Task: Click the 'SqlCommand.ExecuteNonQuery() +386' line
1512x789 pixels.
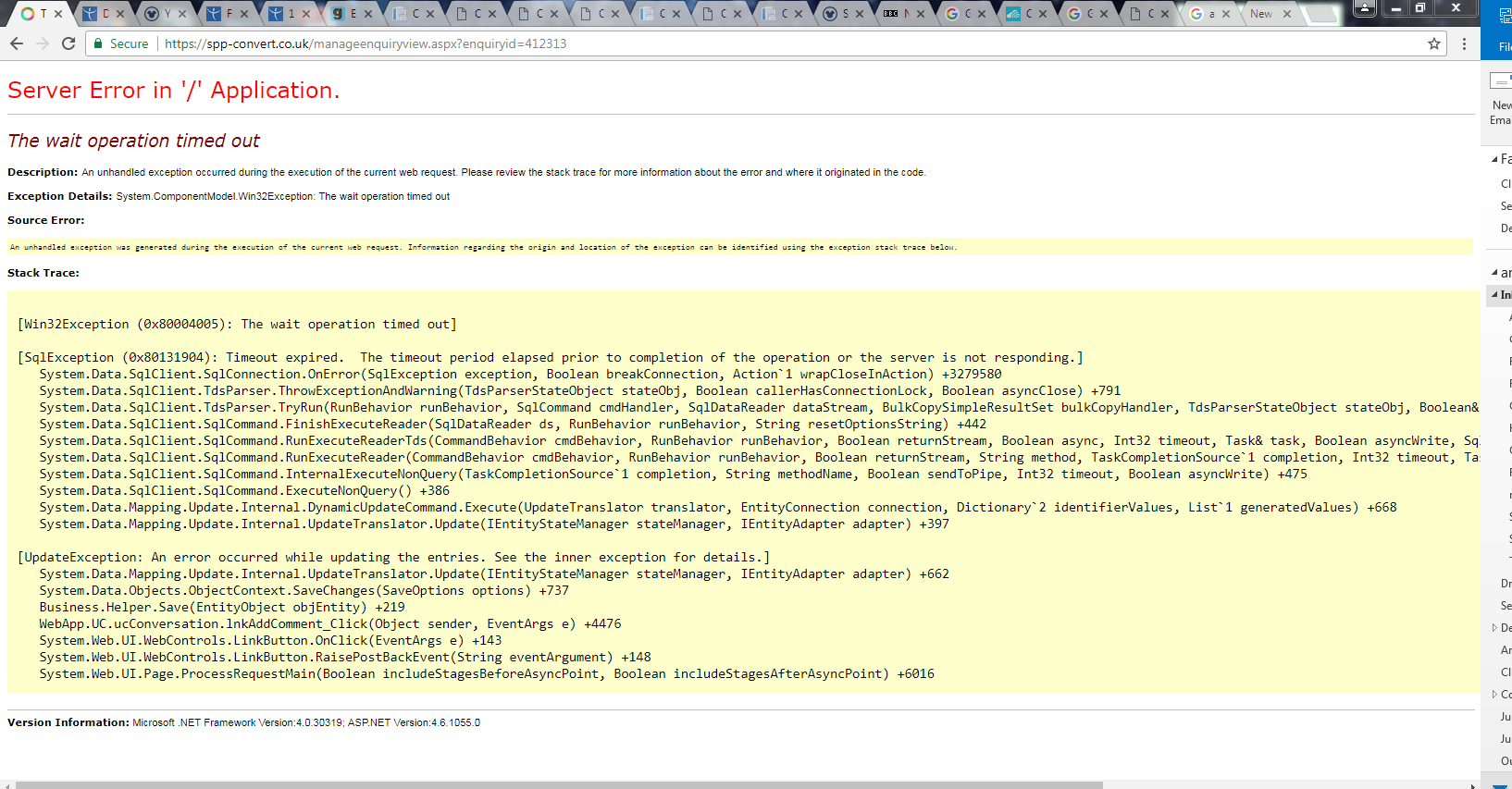Action: pyautogui.click(x=244, y=491)
